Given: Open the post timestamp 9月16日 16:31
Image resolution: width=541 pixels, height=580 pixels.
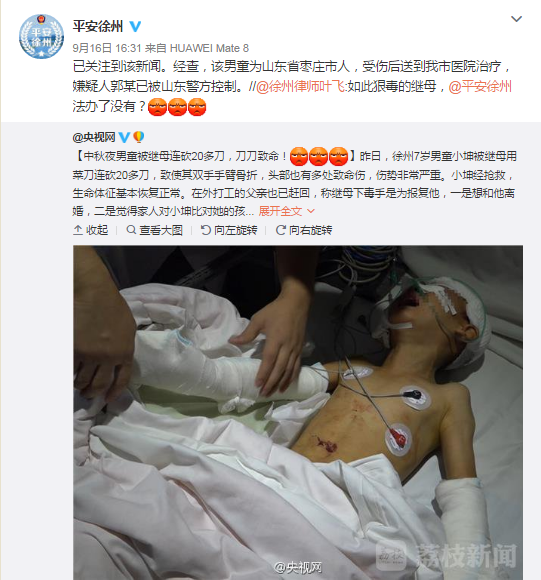Looking at the screenshot, I should (x=107, y=48).
